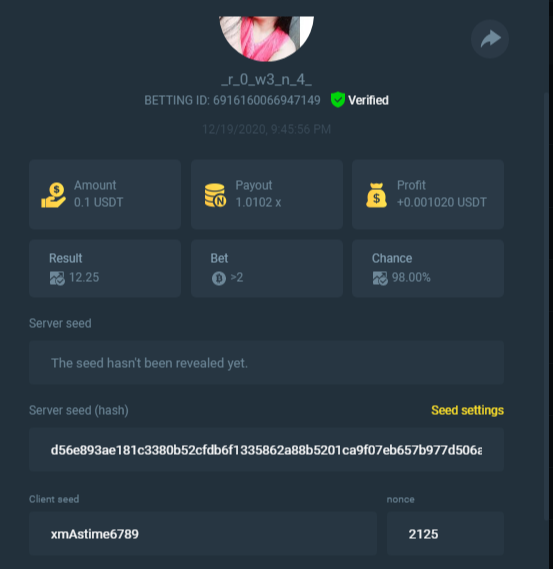Click the Amount hand-coin icon
This screenshot has width=553, height=569.
[53, 195]
